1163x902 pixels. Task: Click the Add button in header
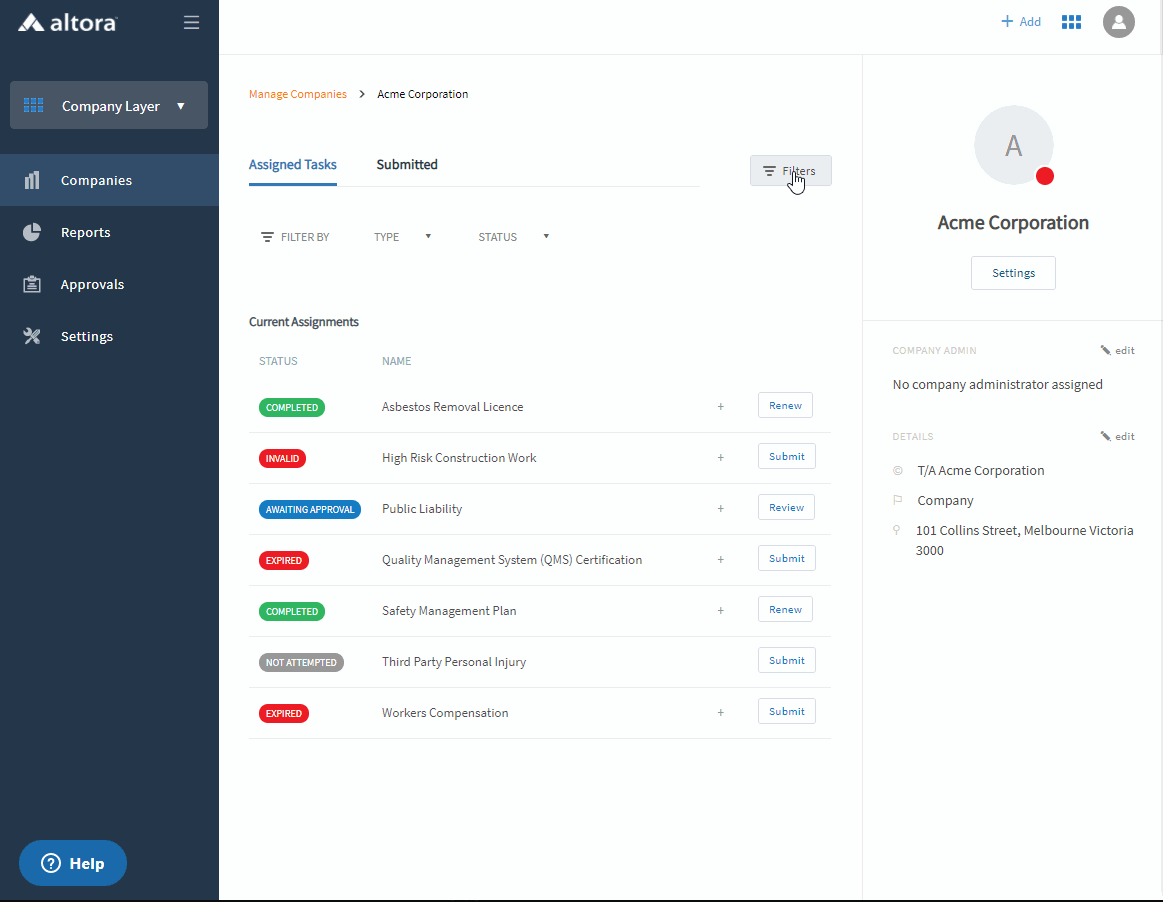click(x=1021, y=22)
